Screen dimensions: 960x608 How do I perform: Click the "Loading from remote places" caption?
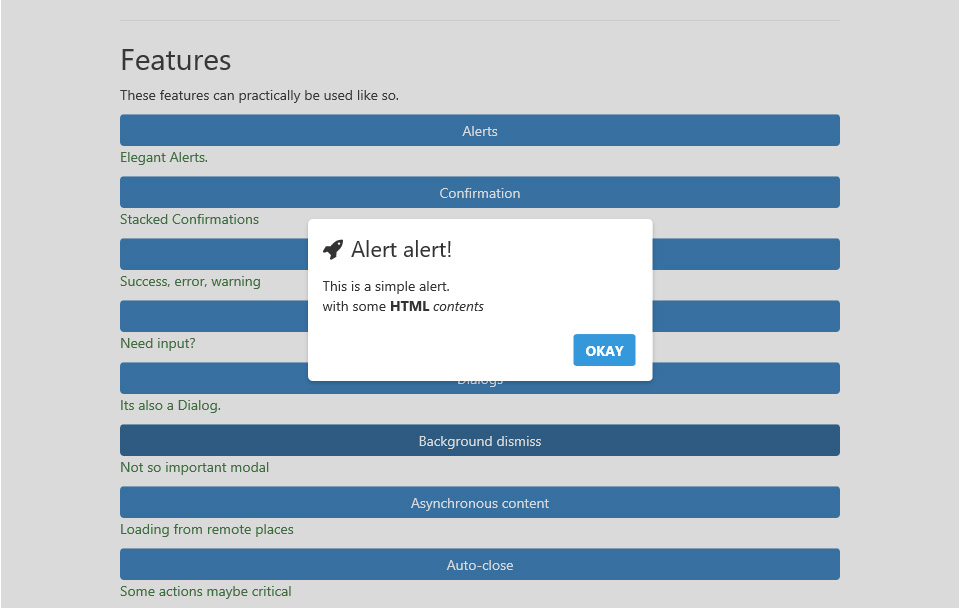click(207, 530)
